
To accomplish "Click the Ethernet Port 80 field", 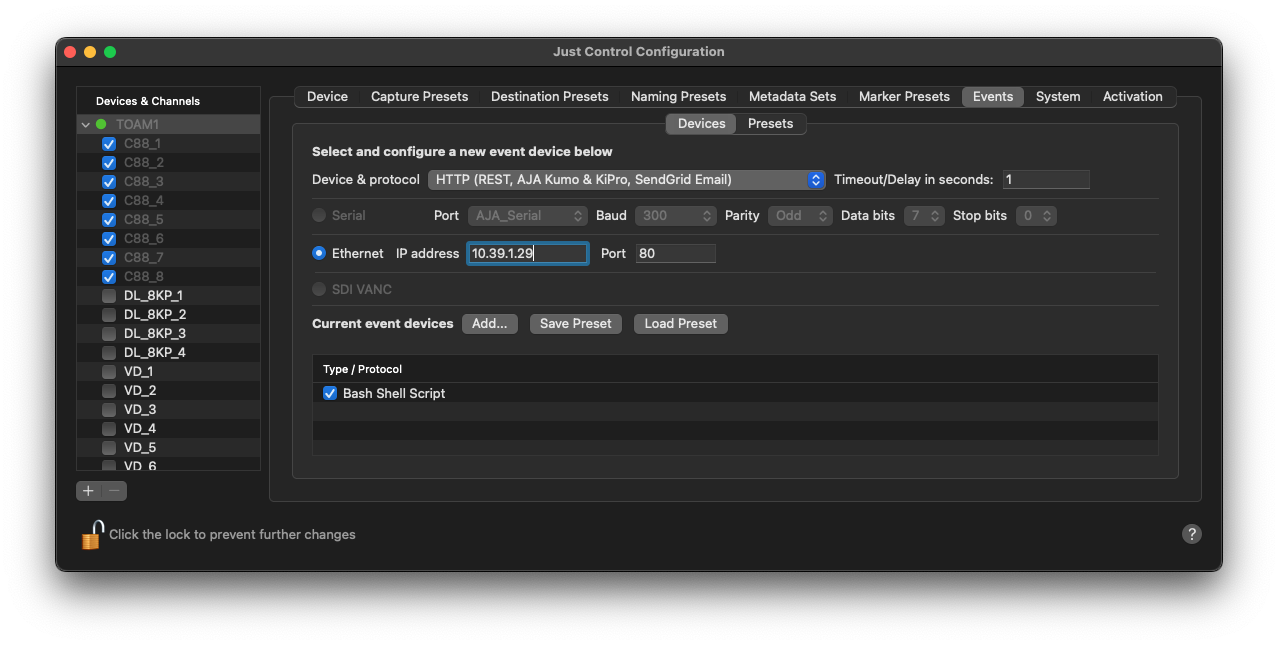I will [676, 254].
